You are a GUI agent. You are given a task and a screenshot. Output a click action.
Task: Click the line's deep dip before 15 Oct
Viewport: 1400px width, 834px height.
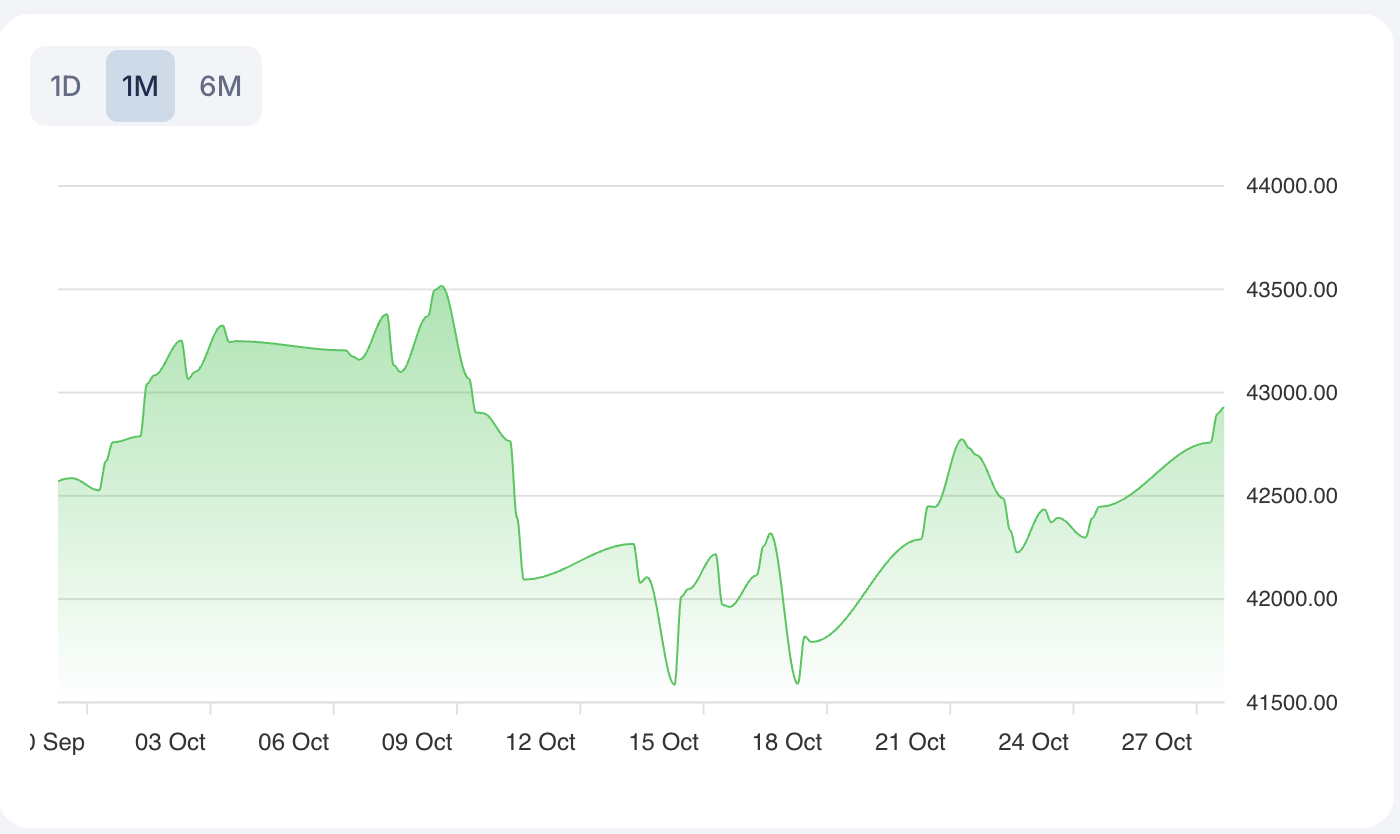pos(675,684)
